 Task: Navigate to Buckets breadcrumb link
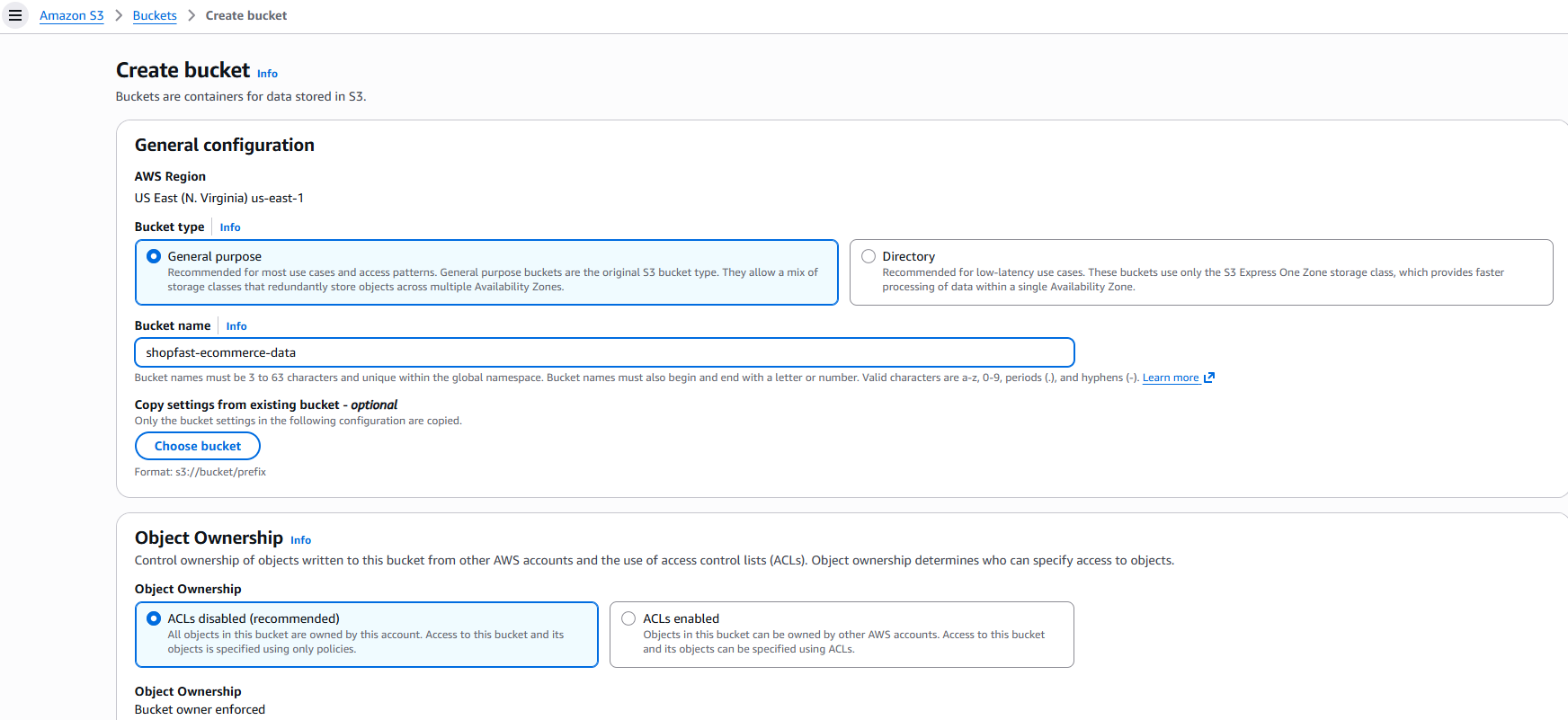coord(155,15)
